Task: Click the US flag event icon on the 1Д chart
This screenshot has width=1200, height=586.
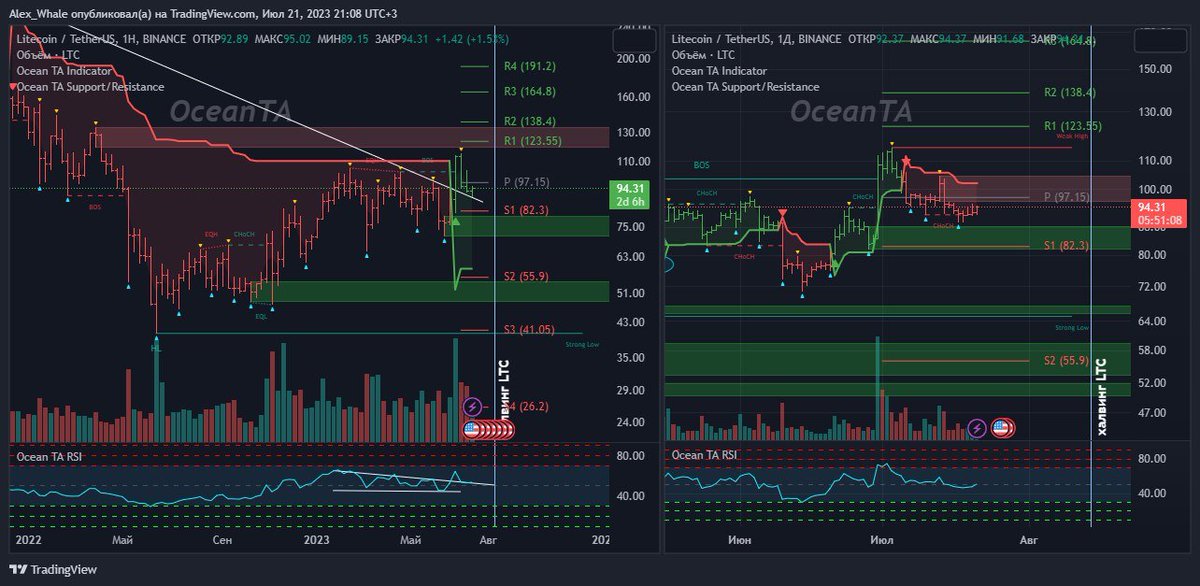Action: click(1002, 428)
